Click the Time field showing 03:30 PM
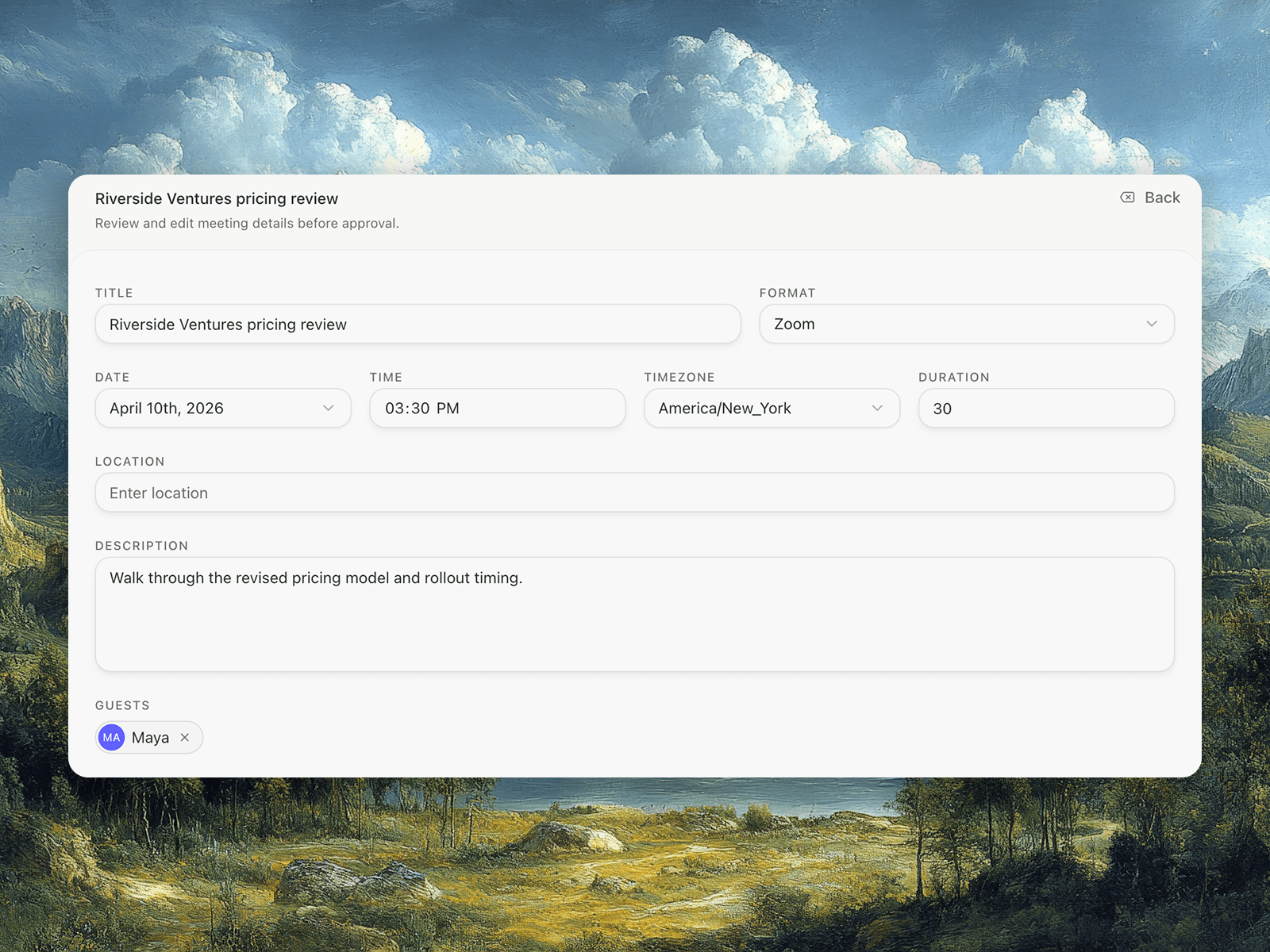This screenshot has height=952, width=1270. 498,408
